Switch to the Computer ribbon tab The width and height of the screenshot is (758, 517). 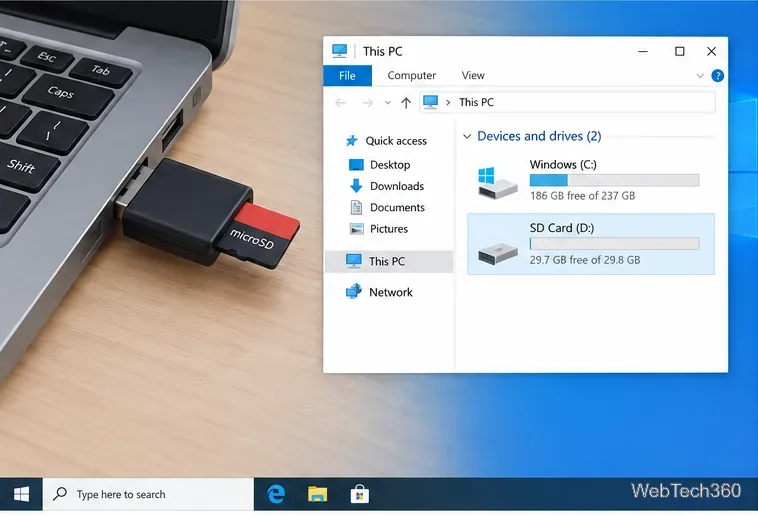click(411, 75)
